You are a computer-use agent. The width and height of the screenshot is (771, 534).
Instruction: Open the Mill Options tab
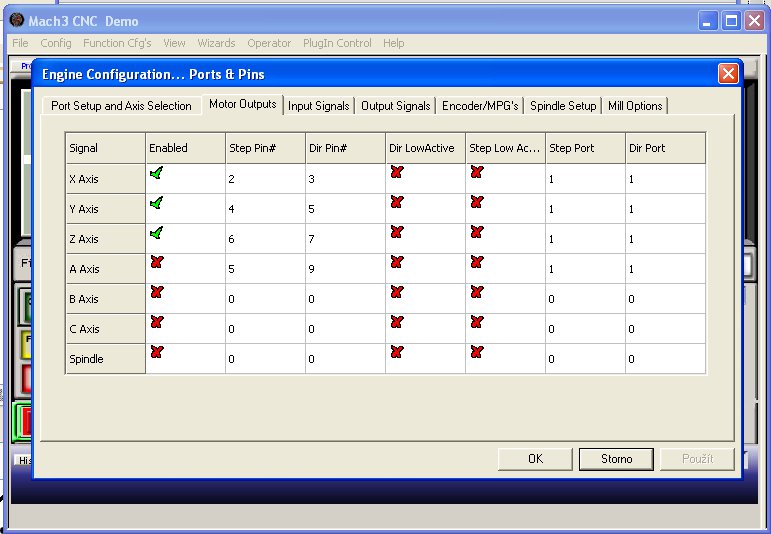pyautogui.click(x=635, y=106)
